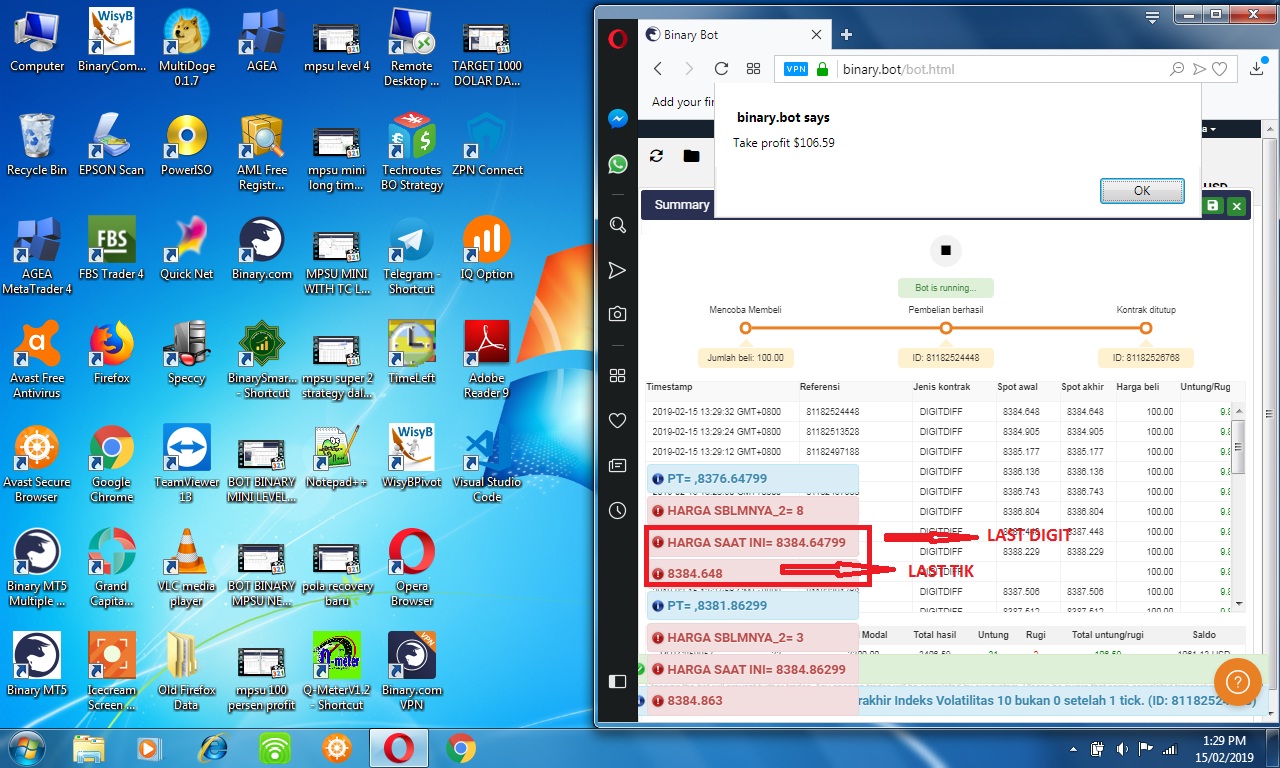The width and height of the screenshot is (1280, 768).
Task: Open sidebar History clock
Action: click(x=618, y=510)
